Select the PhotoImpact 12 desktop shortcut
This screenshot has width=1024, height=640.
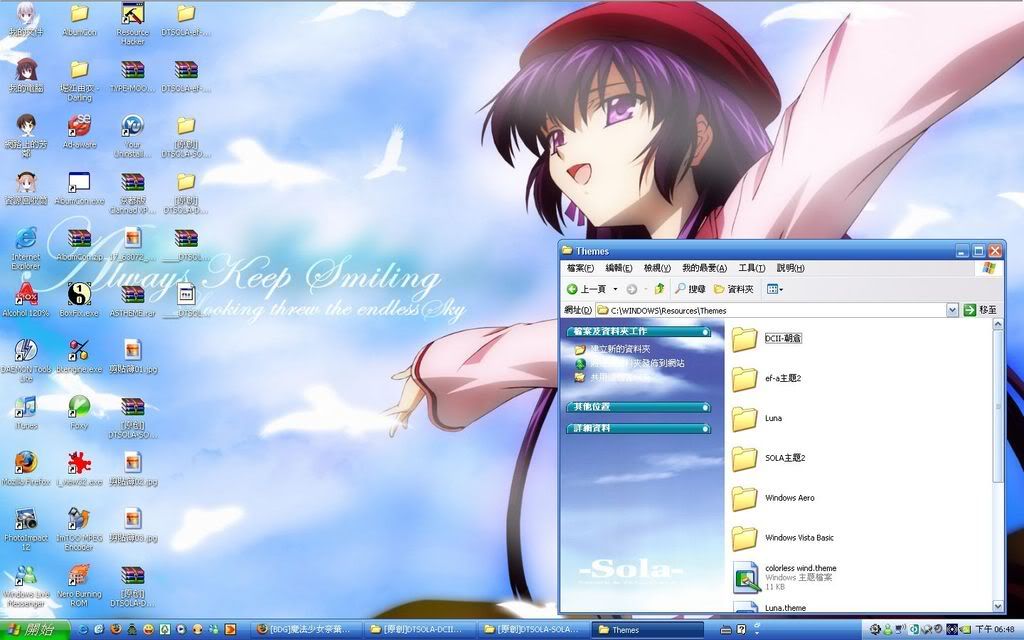pyautogui.click(x=25, y=530)
